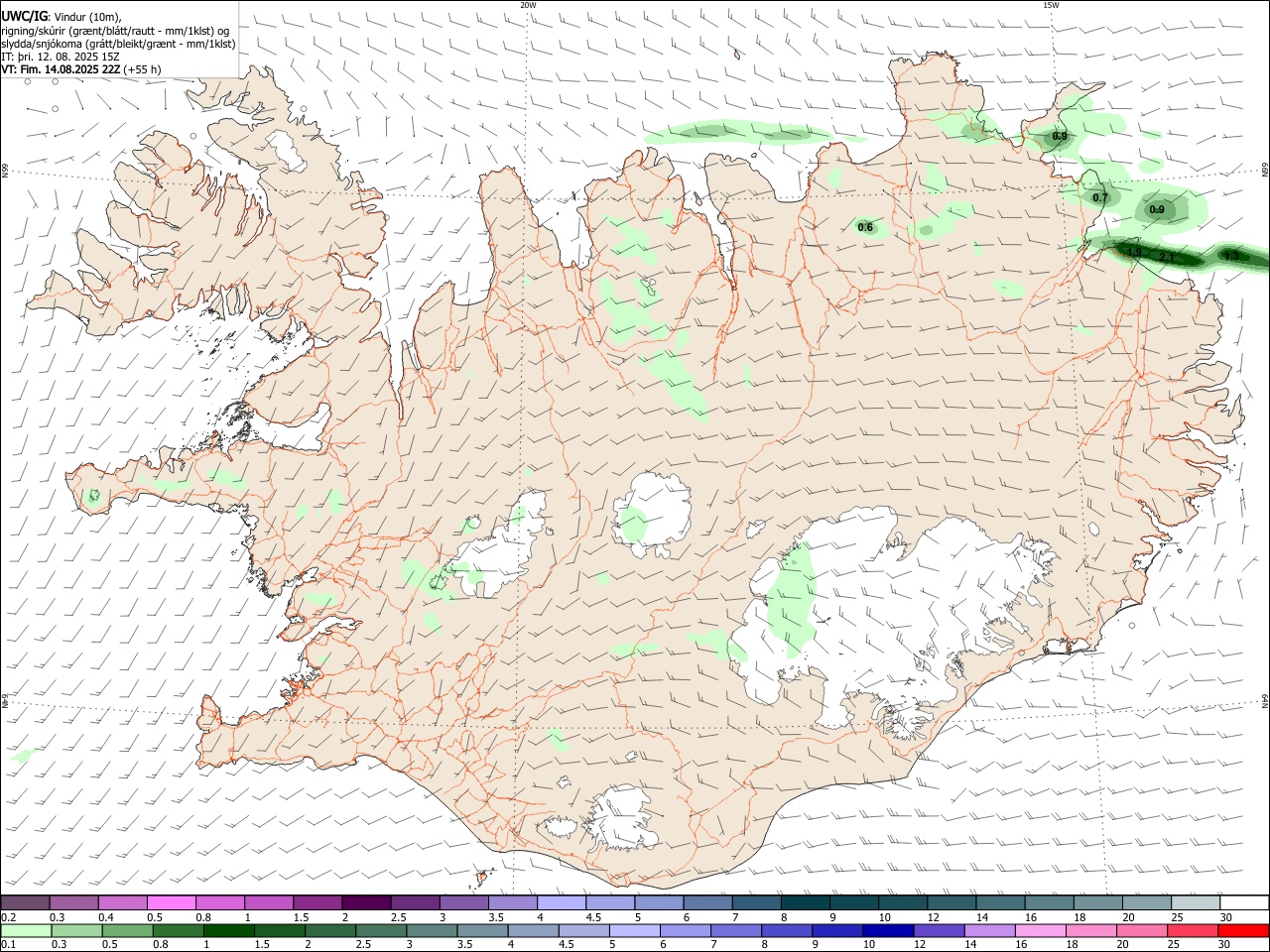This screenshot has height=952, width=1270.
Task: Pick the palest green 0.1–0.3 rain swatch
Action: click(26, 931)
